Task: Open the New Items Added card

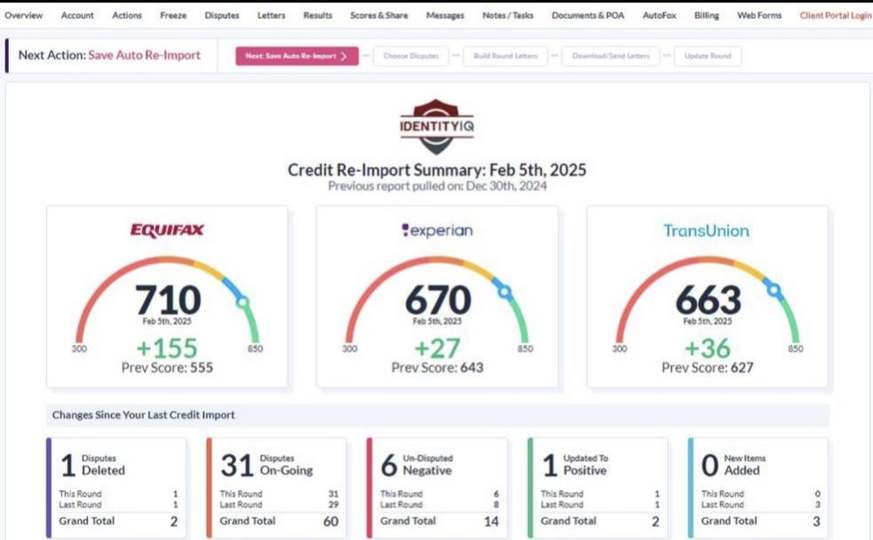Action: (x=758, y=488)
